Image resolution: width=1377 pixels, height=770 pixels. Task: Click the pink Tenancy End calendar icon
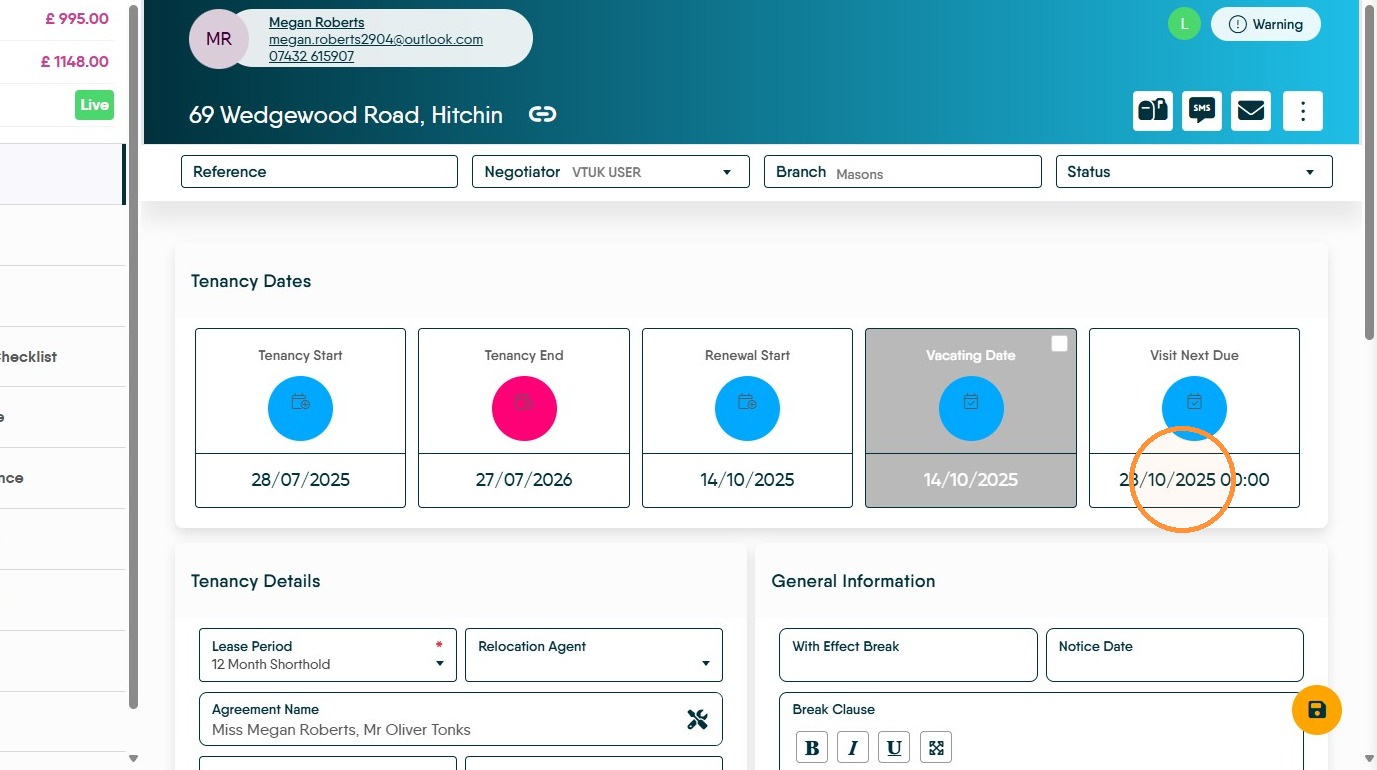click(x=524, y=408)
